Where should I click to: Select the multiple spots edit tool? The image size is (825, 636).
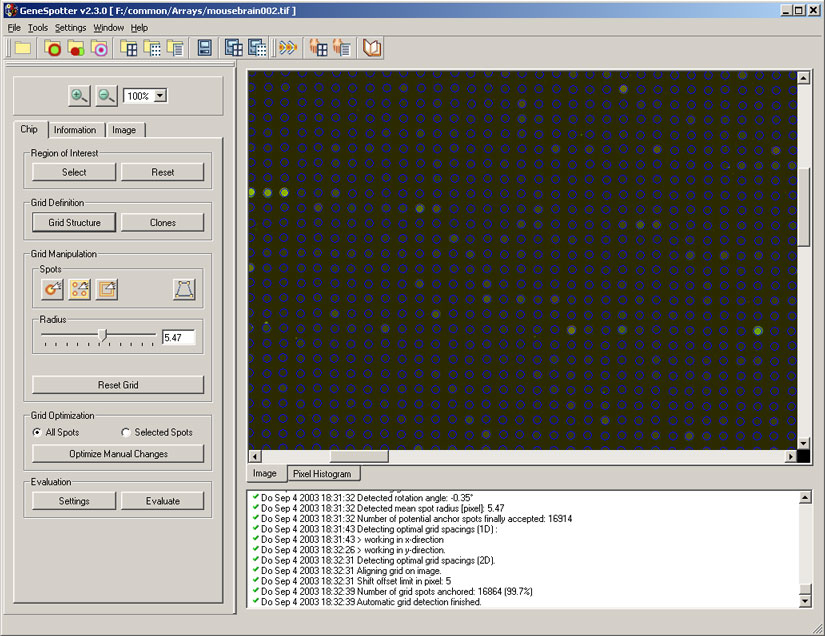[80, 289]
